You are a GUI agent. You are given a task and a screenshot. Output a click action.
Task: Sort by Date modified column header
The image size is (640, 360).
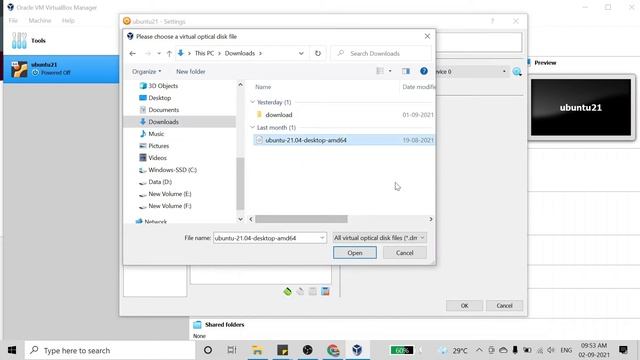click(x=418, y=87)
